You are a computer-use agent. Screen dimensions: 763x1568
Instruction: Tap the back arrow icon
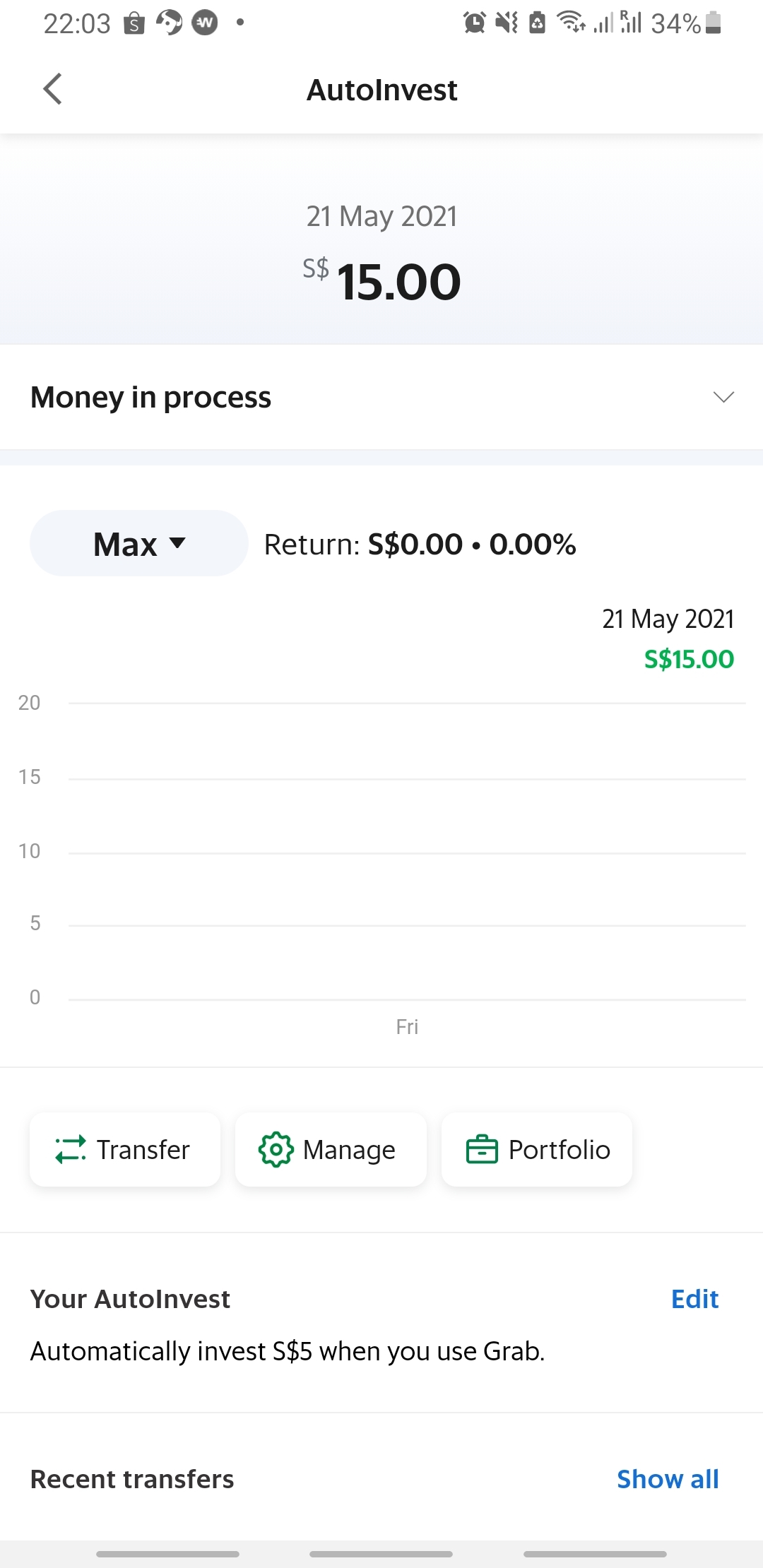click(53, 89)
